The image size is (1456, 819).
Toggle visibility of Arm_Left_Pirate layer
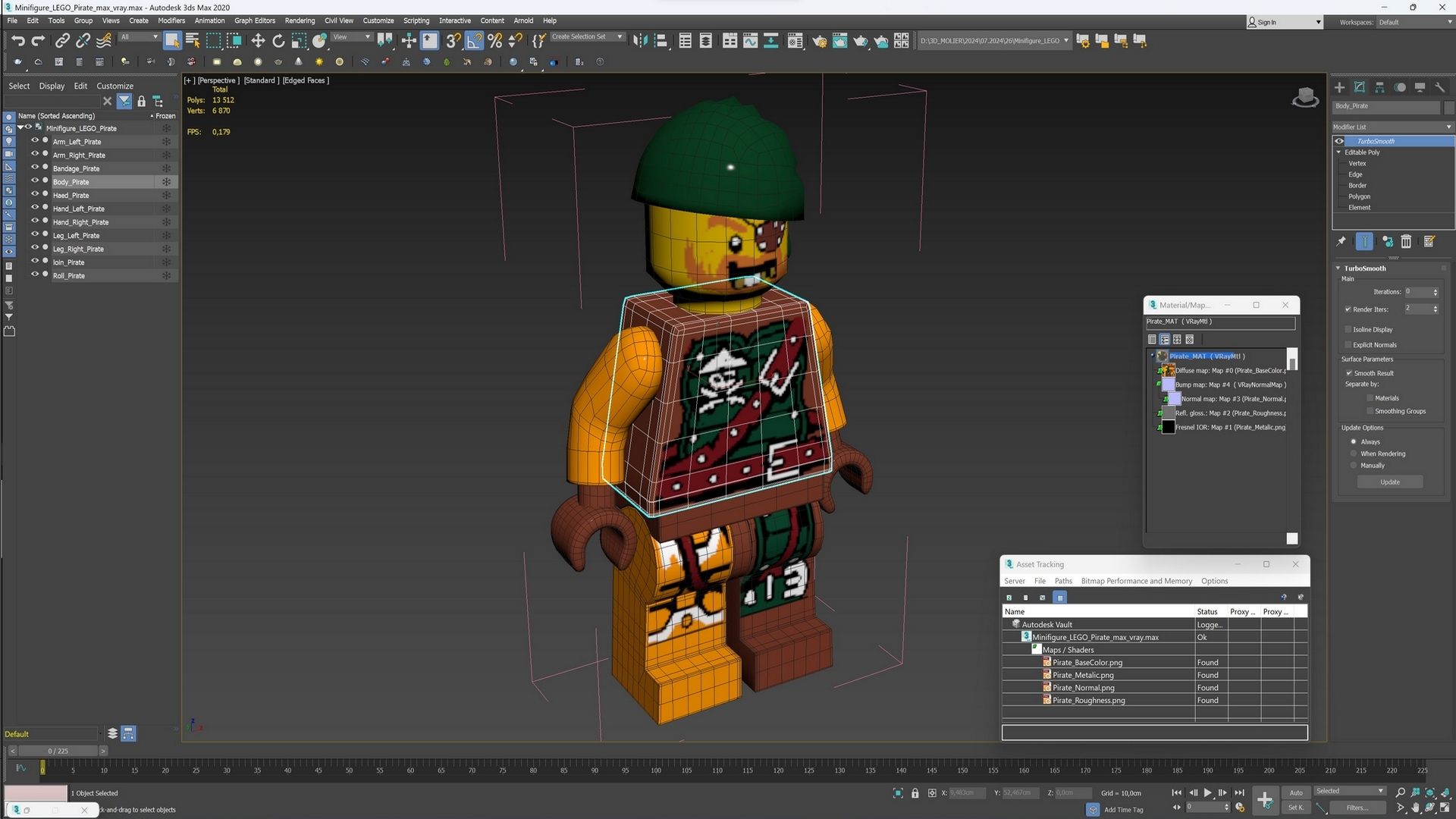[34, 141]
